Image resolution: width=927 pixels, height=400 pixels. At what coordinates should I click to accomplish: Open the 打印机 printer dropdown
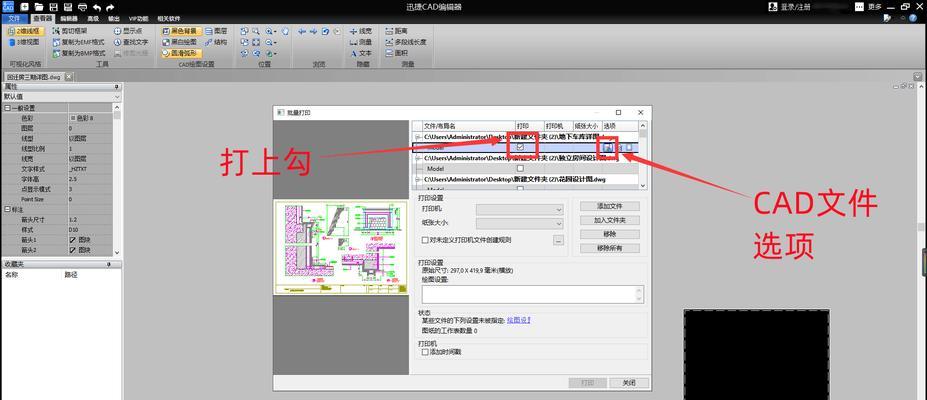[520, 209]
